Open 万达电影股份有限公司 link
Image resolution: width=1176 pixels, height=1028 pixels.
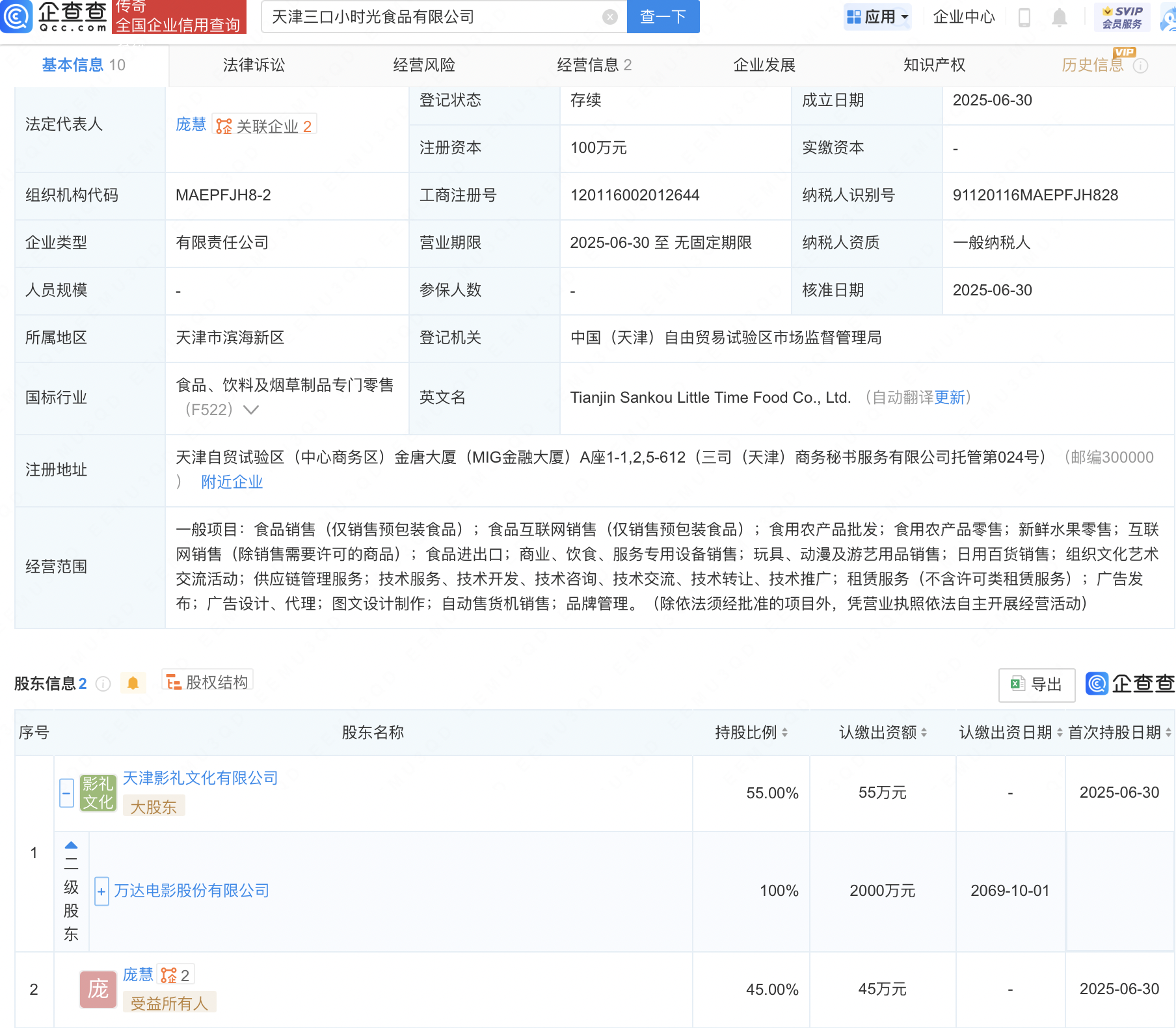point(192,891)
